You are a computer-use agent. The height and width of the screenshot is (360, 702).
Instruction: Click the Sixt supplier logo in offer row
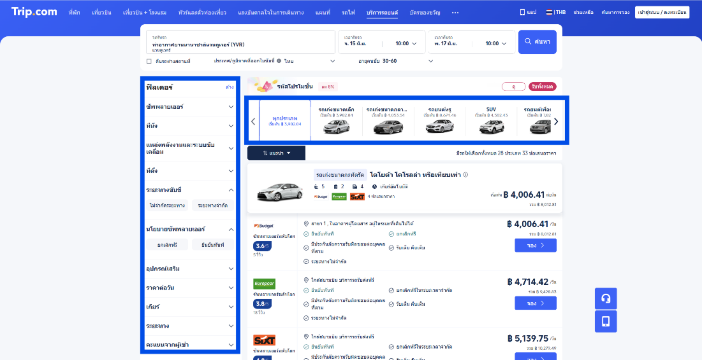point(264,340)
